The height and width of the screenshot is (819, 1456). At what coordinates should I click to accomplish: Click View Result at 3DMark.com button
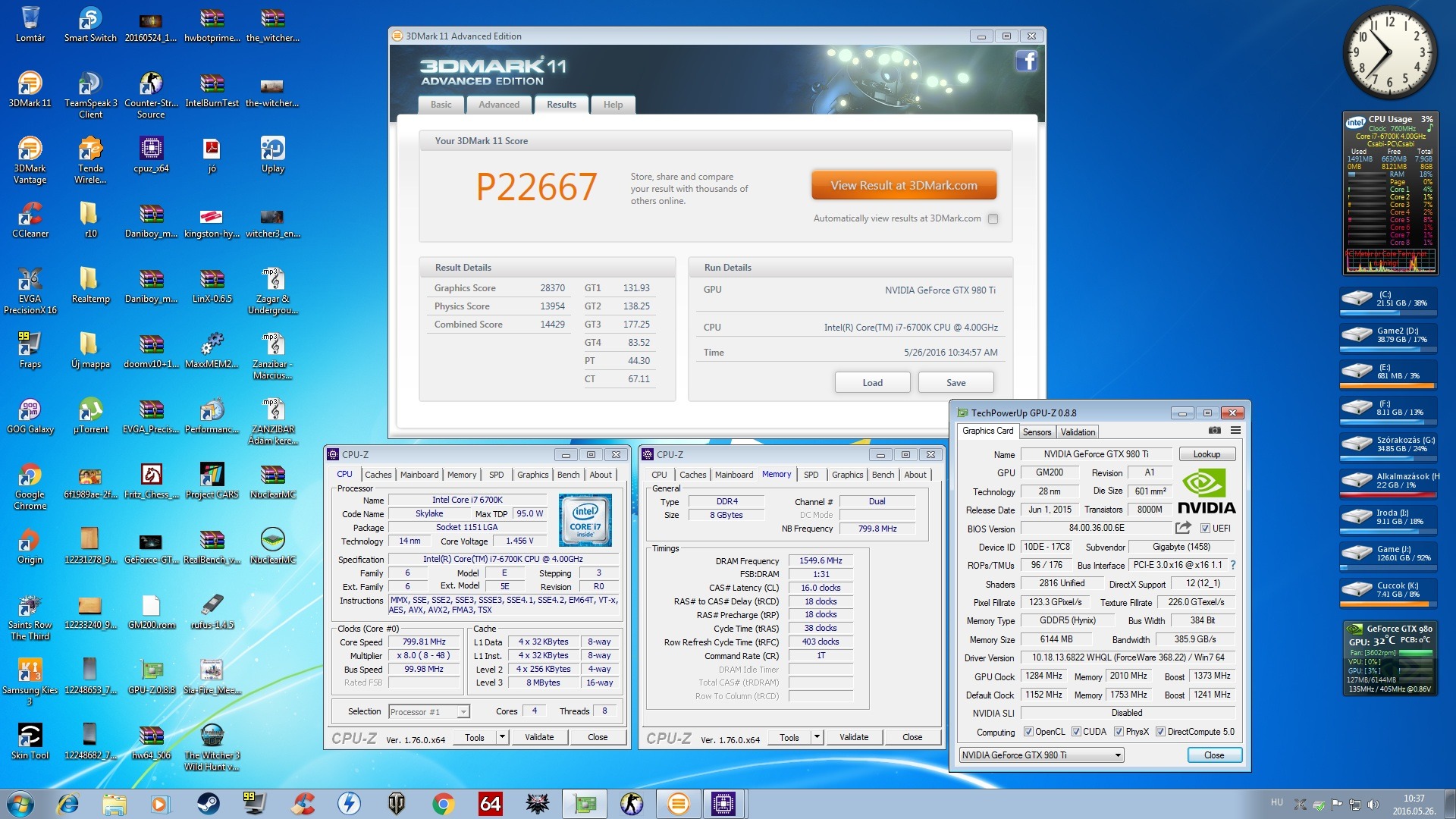tap(904, 186)
